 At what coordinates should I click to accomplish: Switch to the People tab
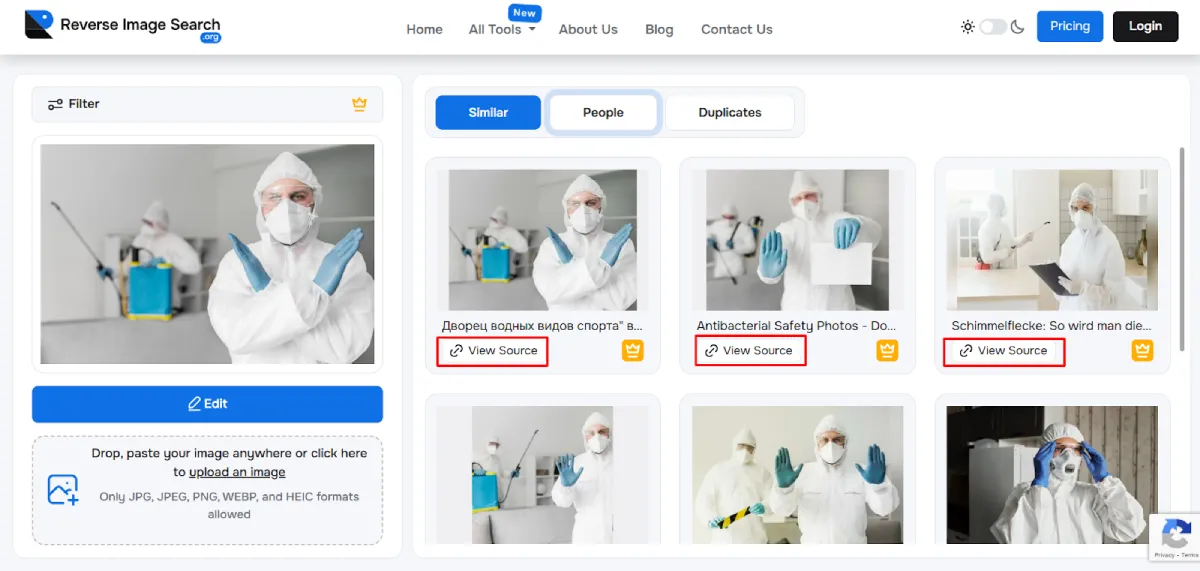pos(603,113)
